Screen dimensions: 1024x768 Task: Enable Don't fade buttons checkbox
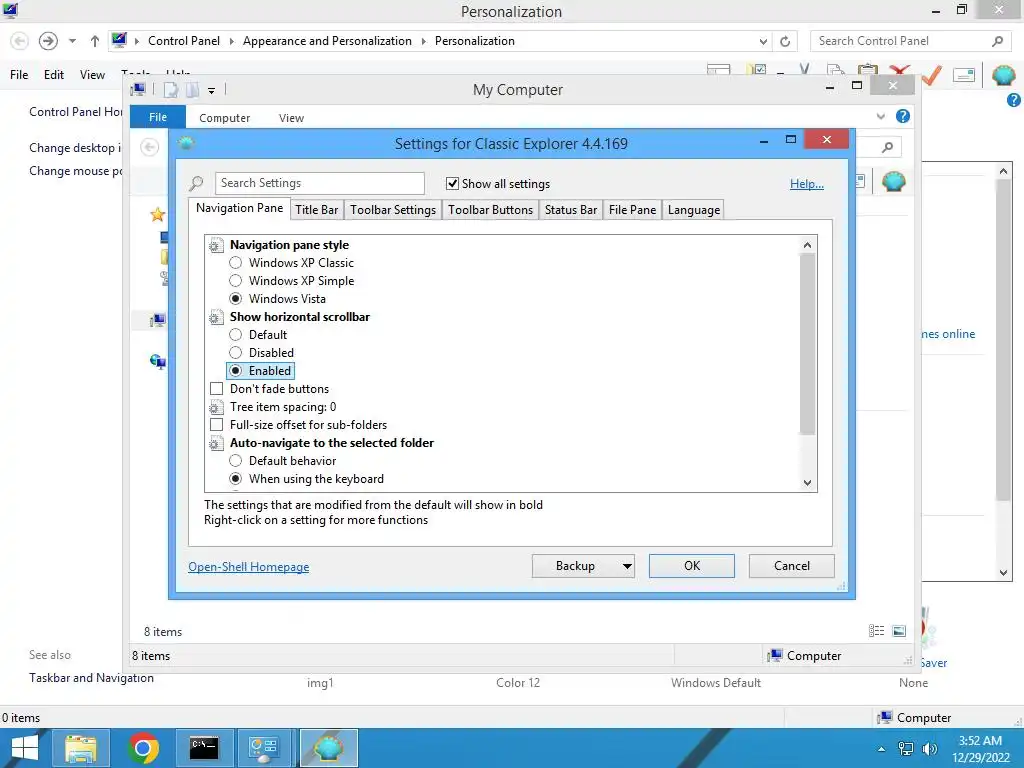(216, 389)
